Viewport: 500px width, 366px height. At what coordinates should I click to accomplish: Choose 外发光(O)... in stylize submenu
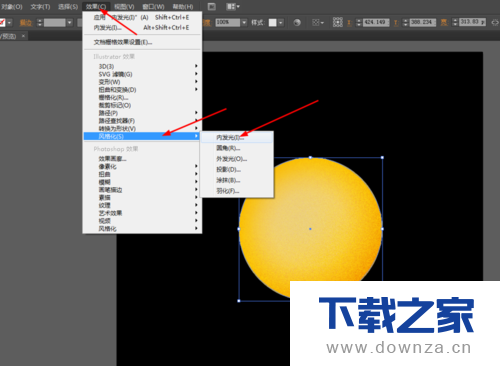[x=237, y=159]
